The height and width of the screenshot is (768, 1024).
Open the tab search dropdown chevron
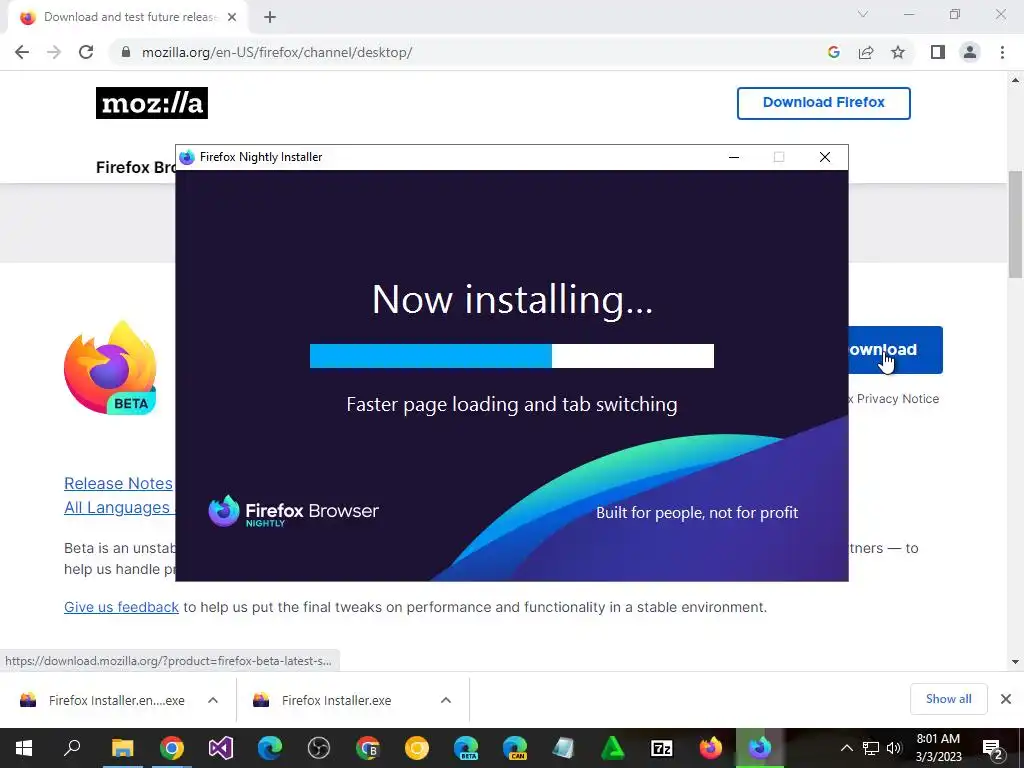tap(863, 14)
